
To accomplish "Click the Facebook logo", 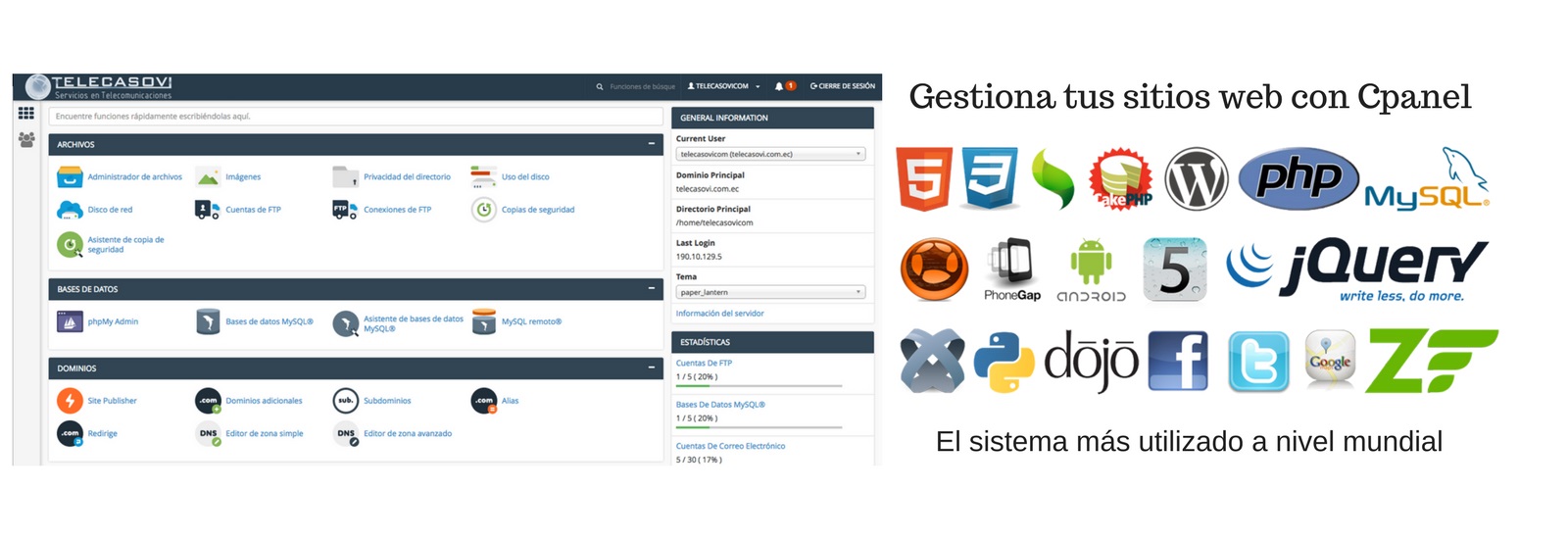I will pyautogui.click(x=1178, y=362).
